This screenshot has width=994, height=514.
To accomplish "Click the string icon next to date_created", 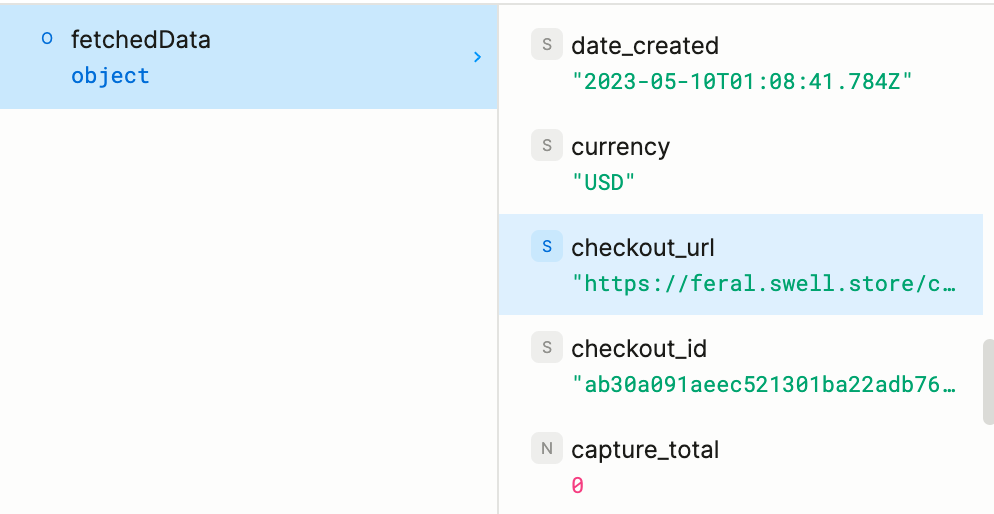I will pyautogui.click(x=546, y=45).
